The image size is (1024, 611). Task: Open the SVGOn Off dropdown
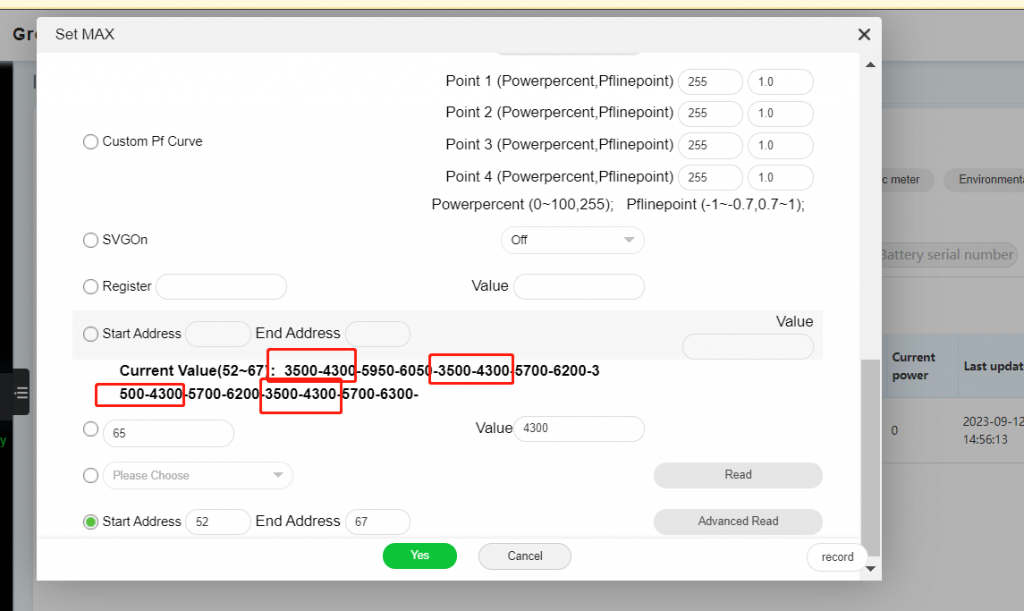(572, 240)
